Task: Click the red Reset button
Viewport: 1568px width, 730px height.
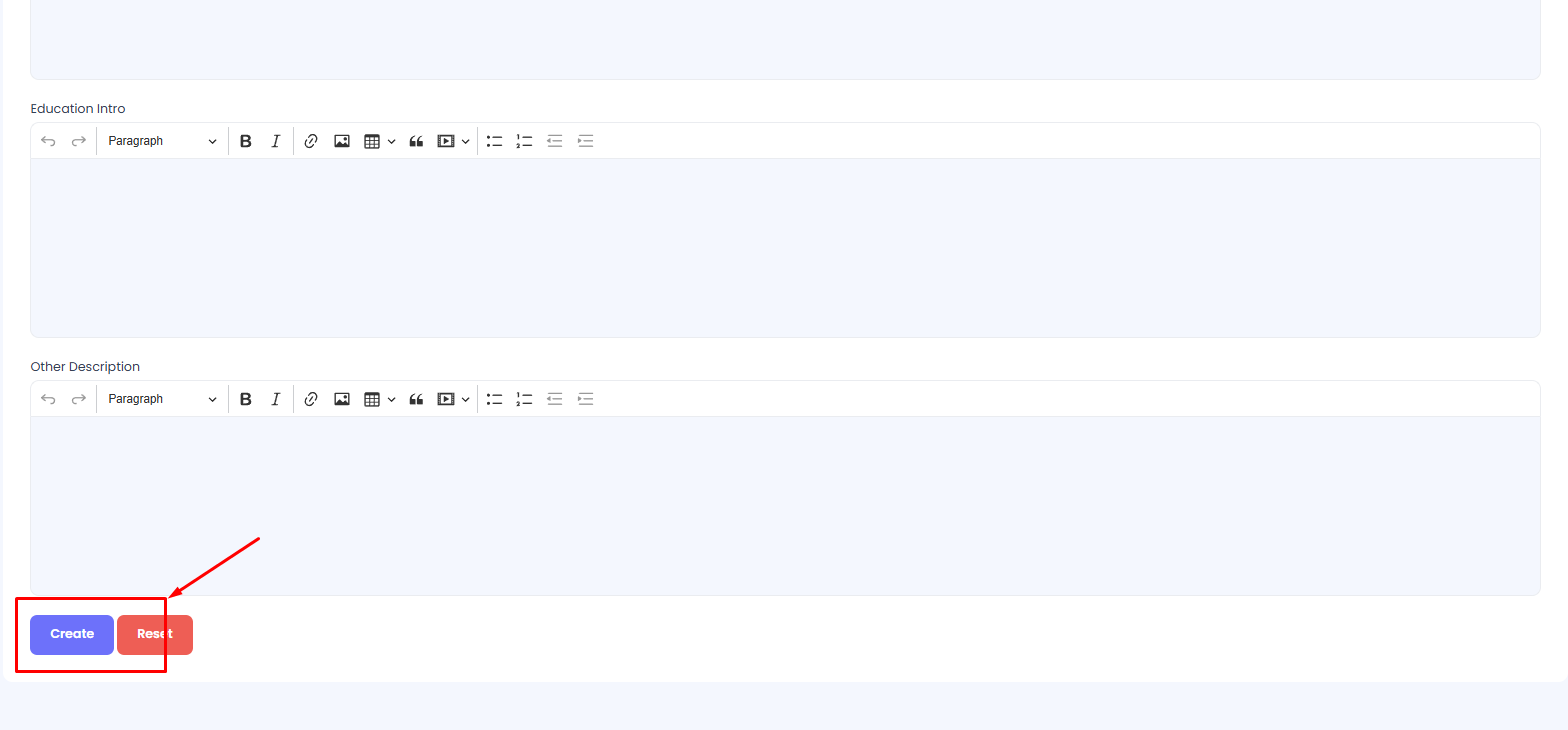Action: coord(155,635)
